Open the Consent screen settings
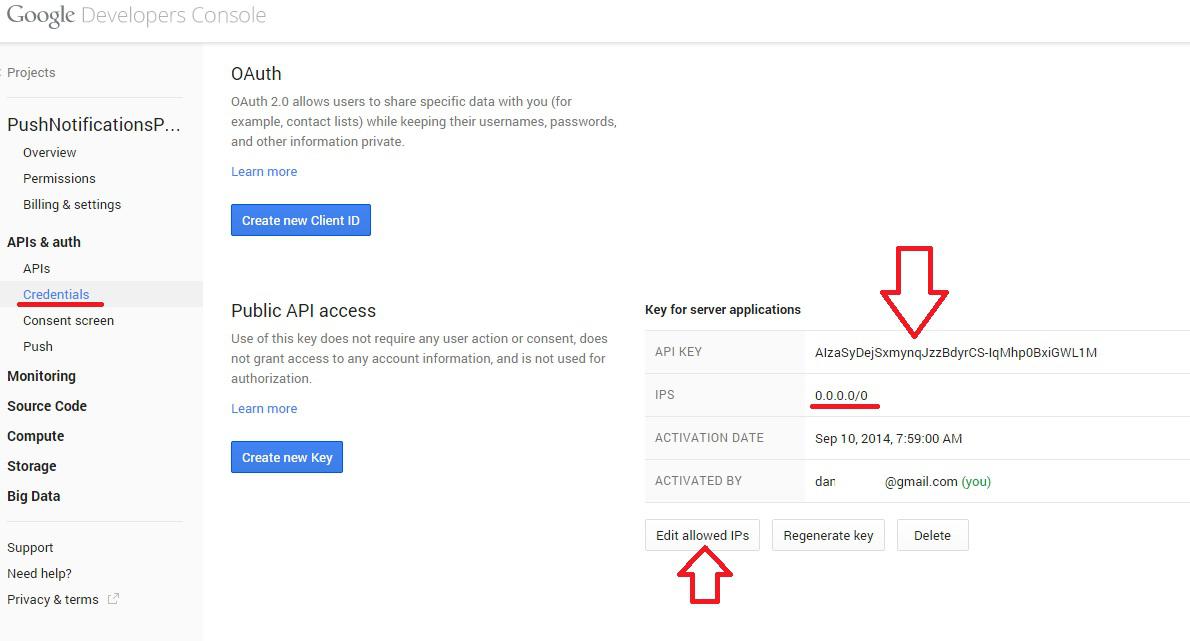The width and height of the screenshot is (1190, 641). 68,321
